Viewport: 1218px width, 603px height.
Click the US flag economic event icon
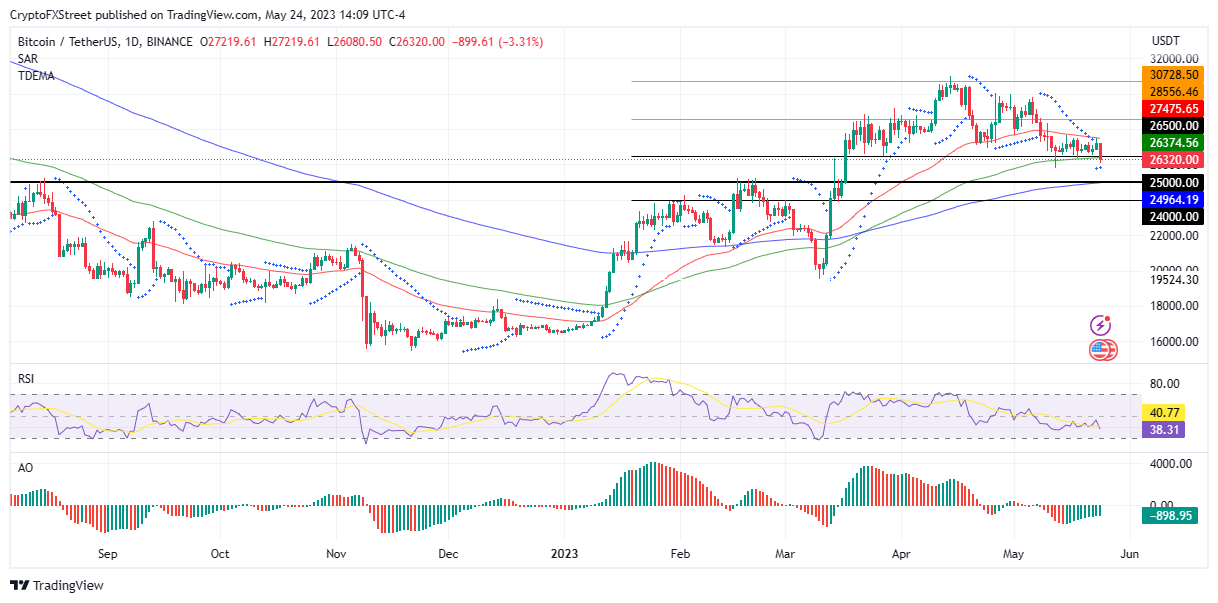(x=1102, y=350)
